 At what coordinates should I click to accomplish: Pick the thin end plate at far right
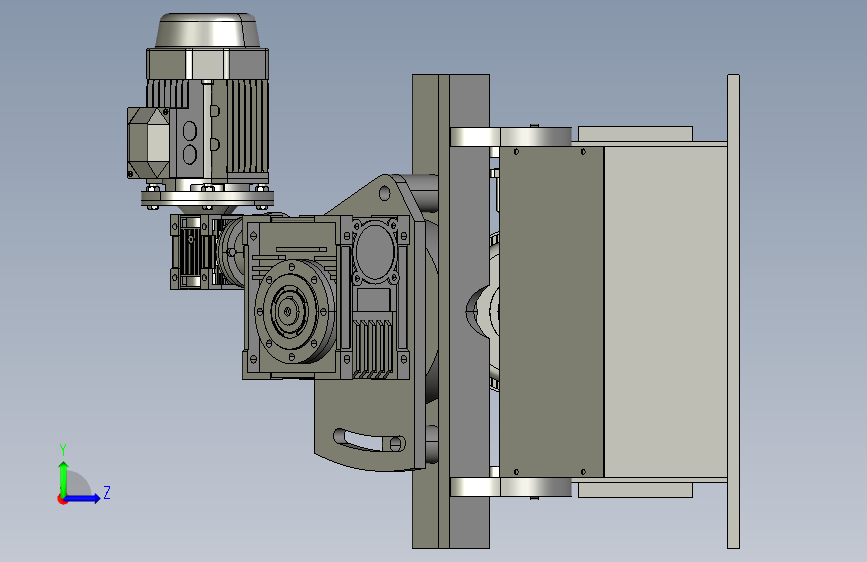click(733, 311)
